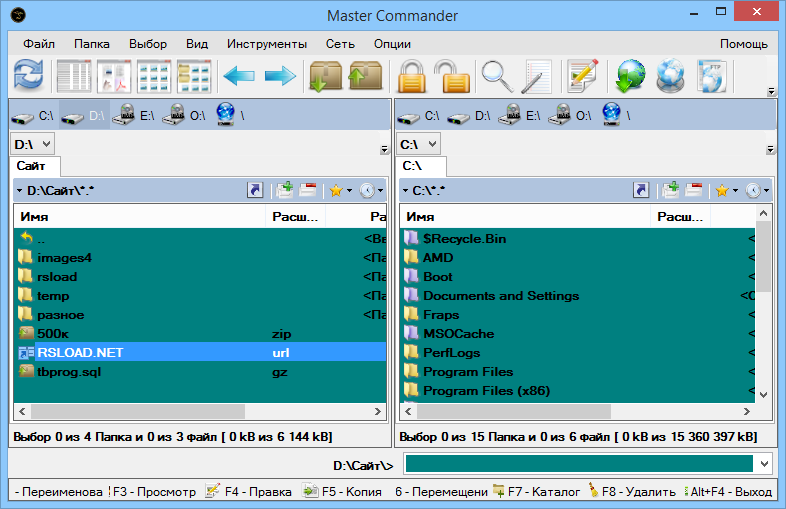Select the images4 folder
This screenshot has width=786, height=509.
coord(200,258)
